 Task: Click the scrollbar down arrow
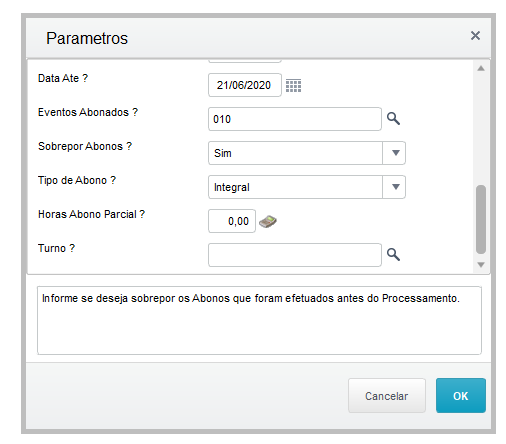click(x=481, y=265)
